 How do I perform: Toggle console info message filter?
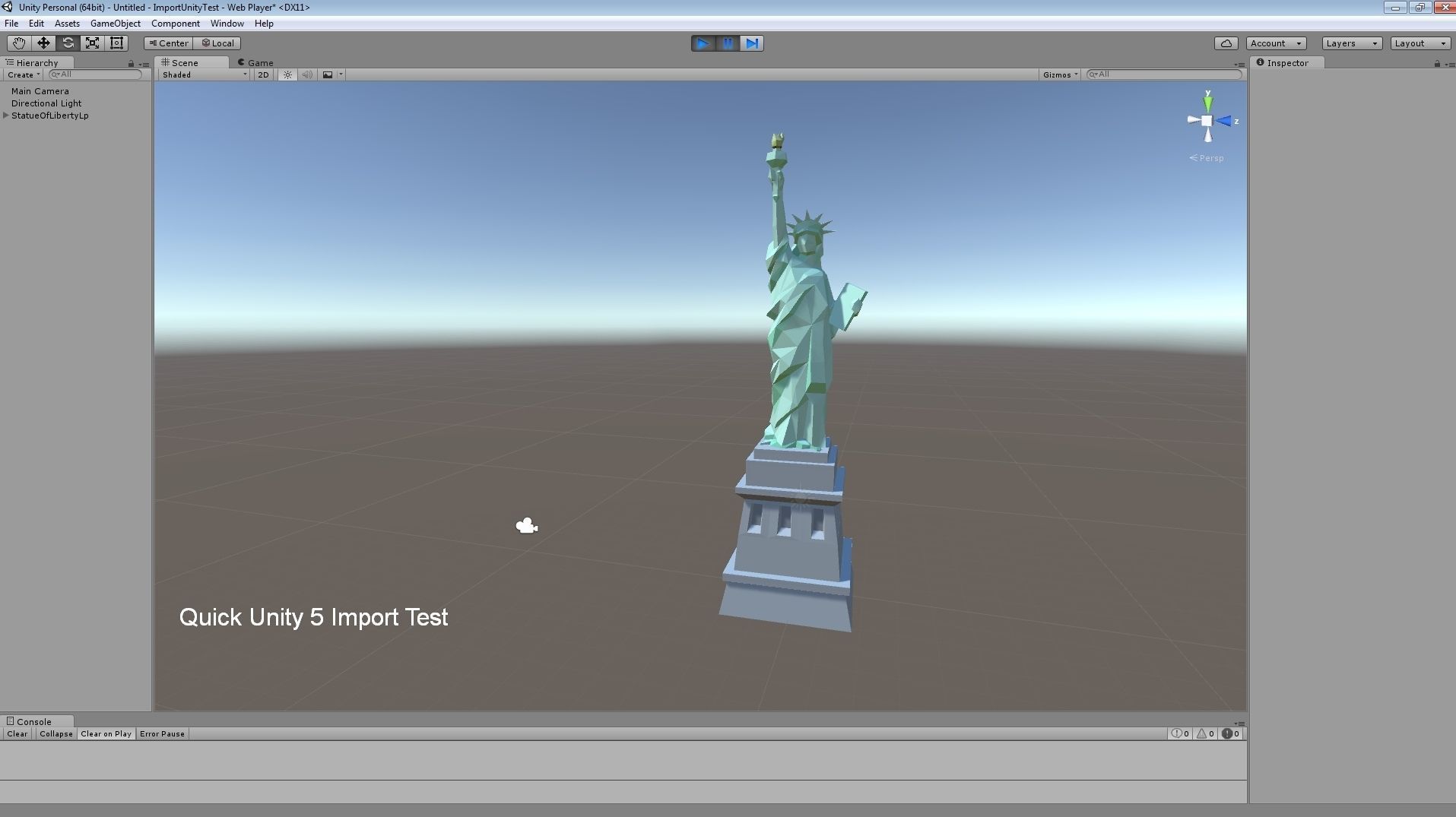click(x=1180, y=734)
